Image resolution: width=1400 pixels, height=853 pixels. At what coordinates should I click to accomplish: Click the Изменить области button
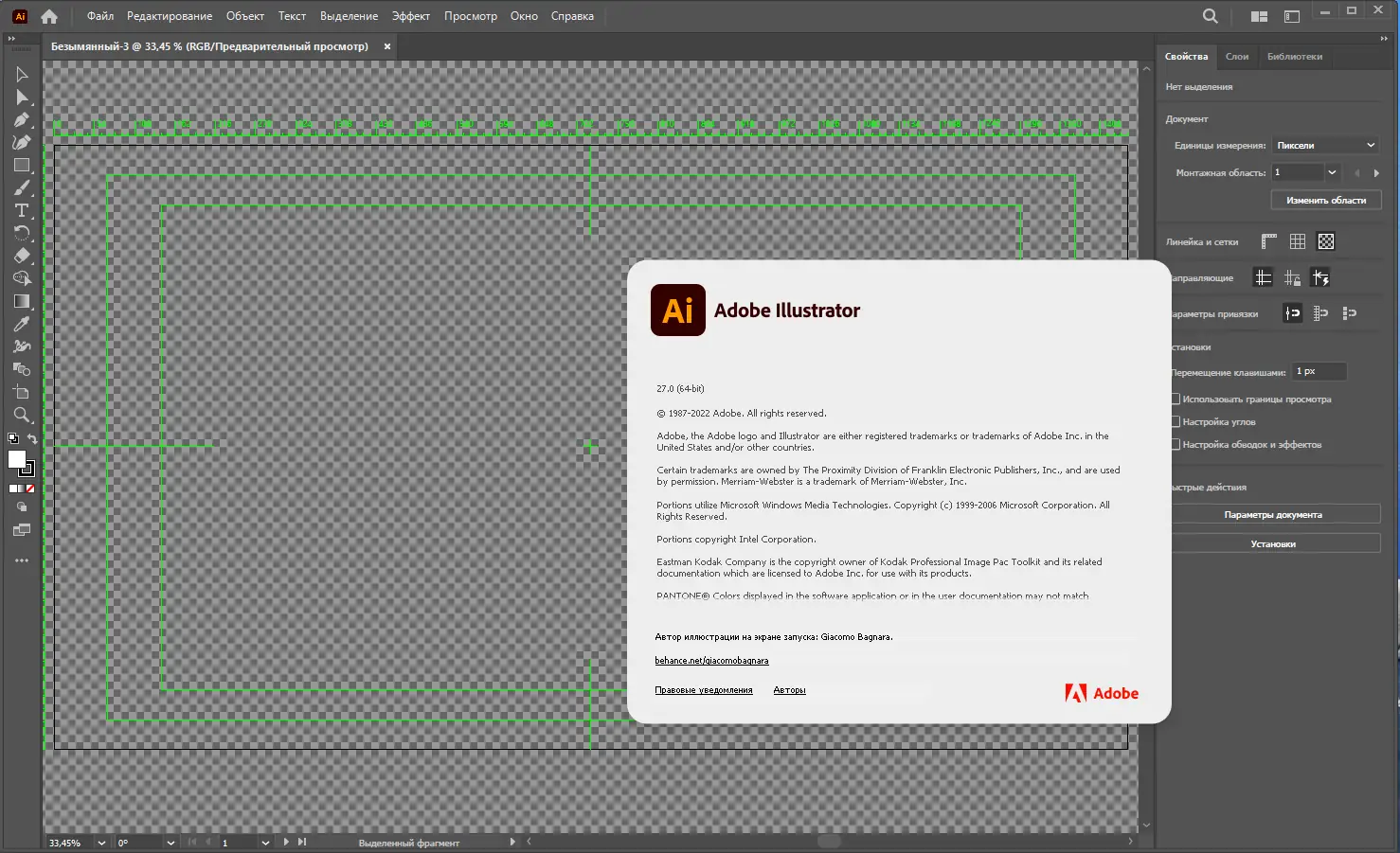click(1326, 200)
